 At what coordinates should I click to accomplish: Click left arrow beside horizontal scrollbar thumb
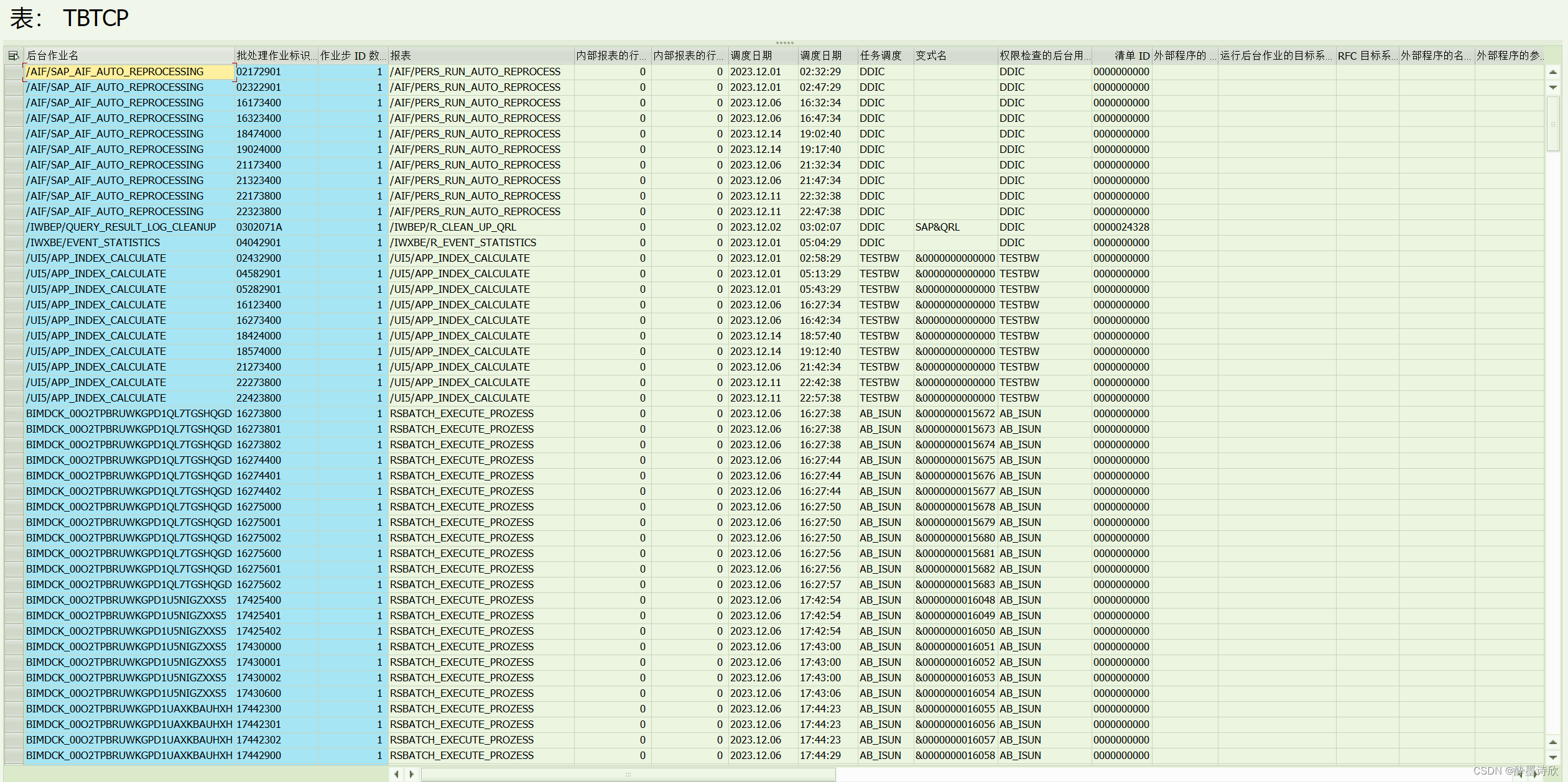tap(397, 774)
